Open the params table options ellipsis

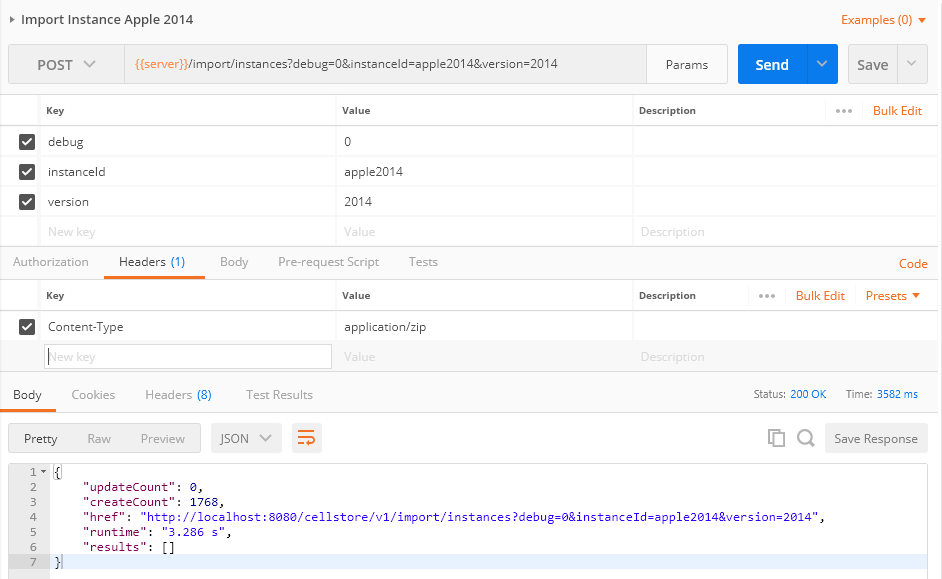pyautogui.click(x=843, y=111)
